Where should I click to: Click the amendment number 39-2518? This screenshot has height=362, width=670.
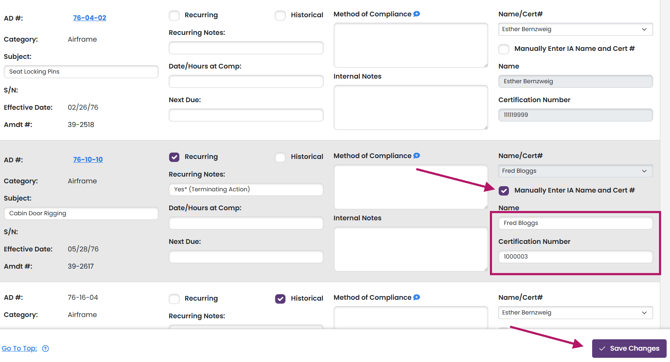pos(81,124)
